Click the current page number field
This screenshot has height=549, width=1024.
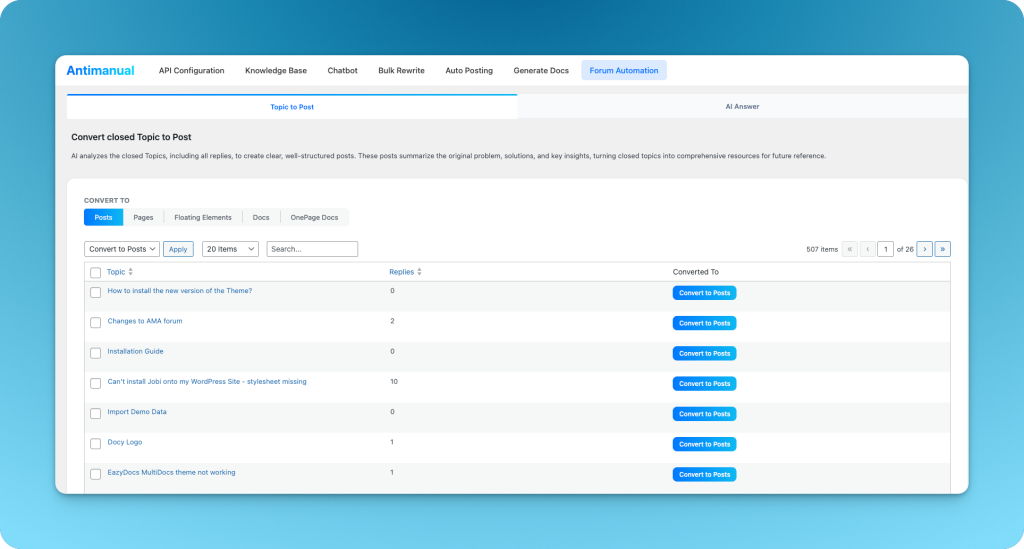[x=885, y=249]
